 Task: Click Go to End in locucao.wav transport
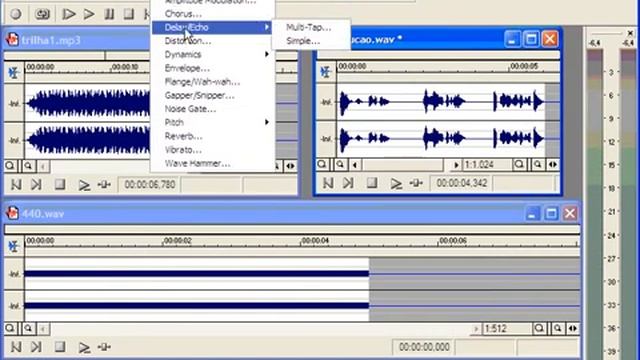tap(348, 183)
